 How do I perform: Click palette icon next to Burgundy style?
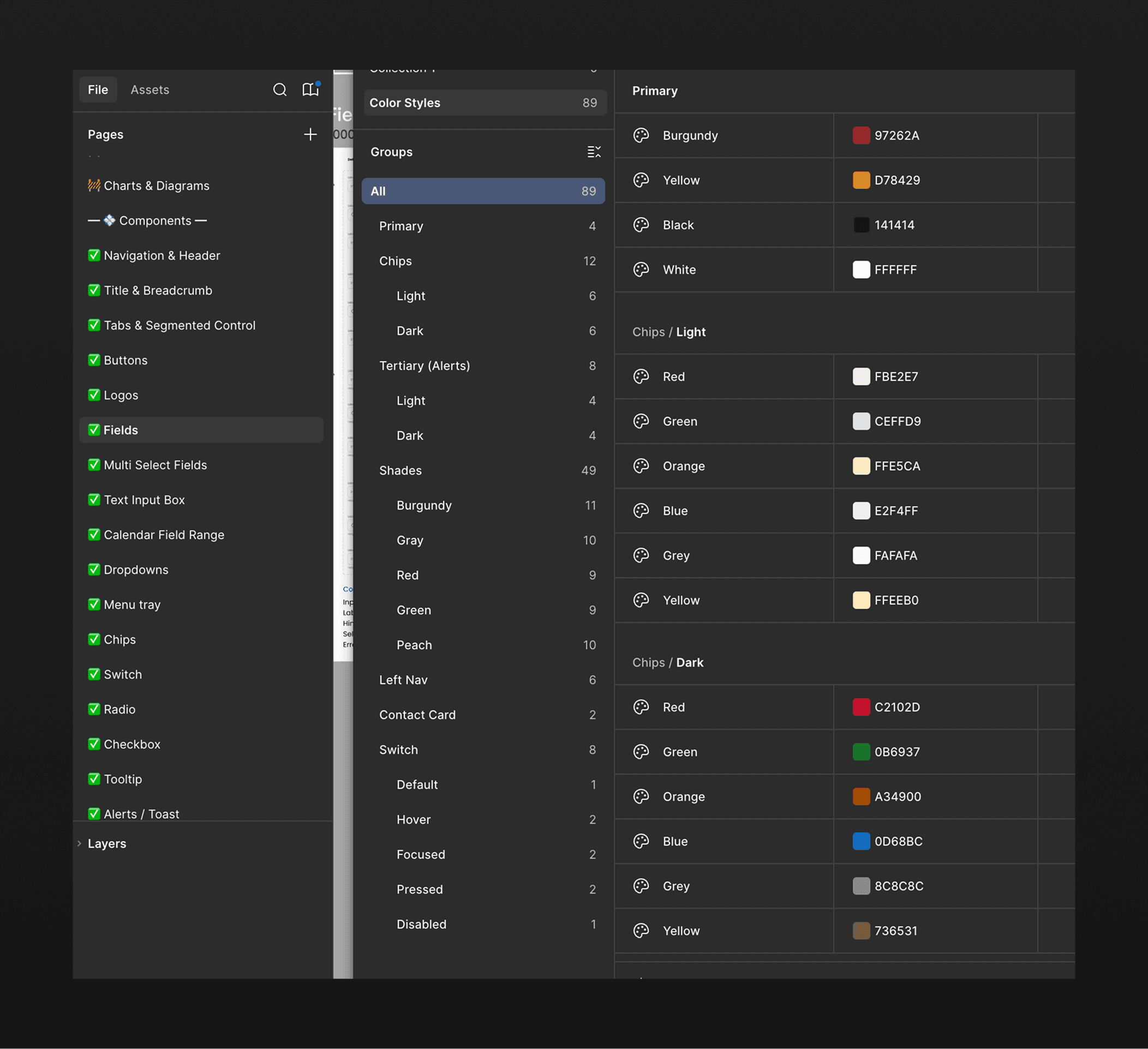pos(641,135)
